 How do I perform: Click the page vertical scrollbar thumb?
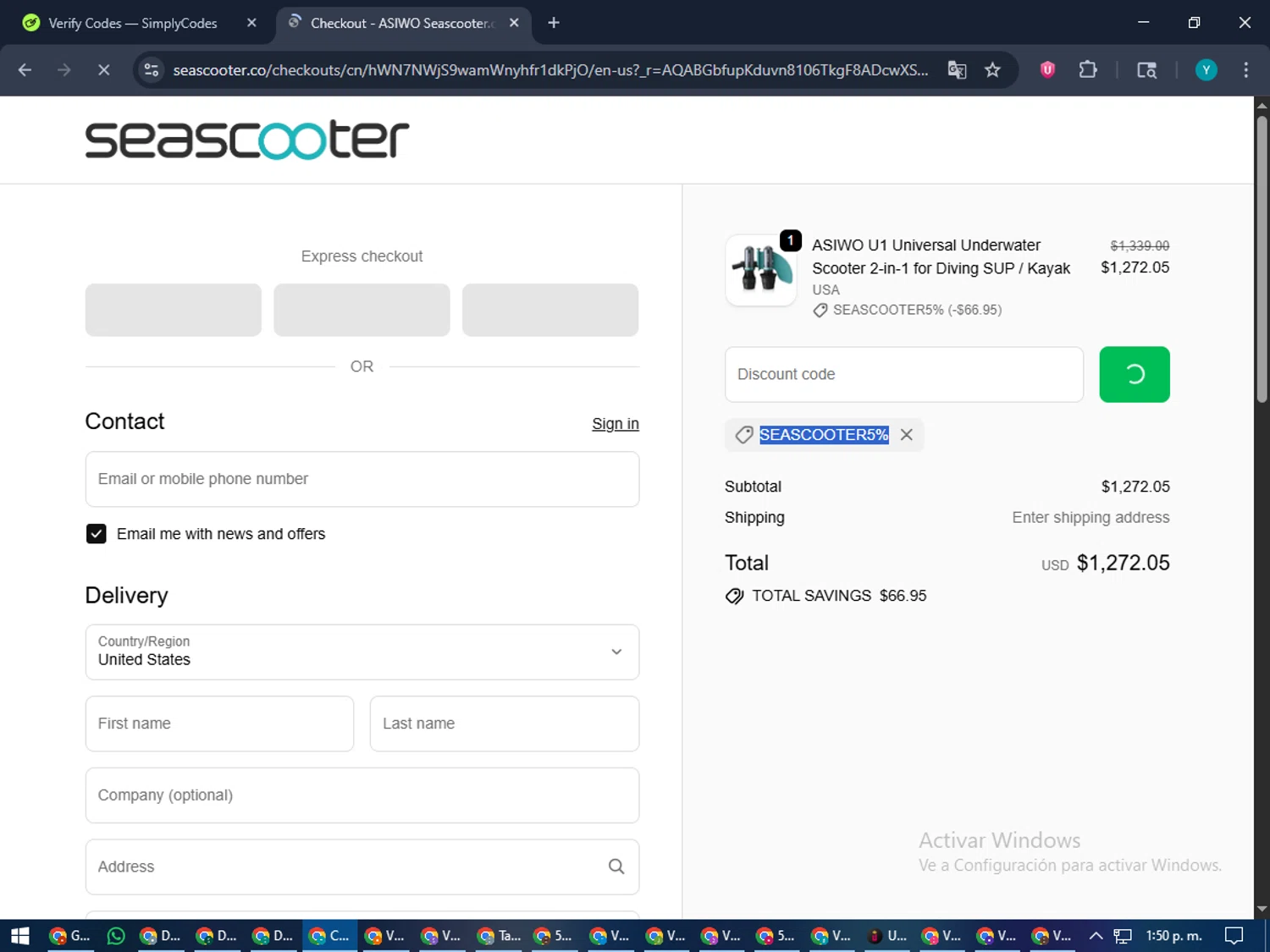pyautogui.click(x=1262, y=258)
